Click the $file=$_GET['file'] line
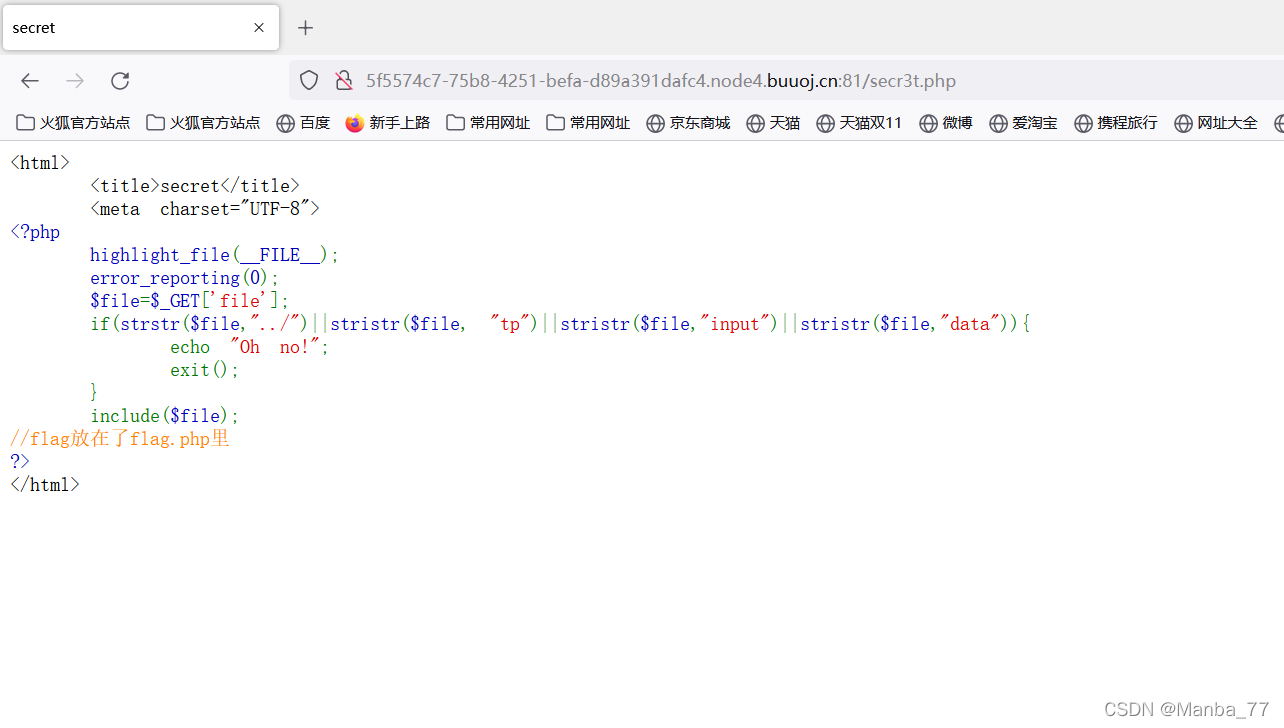1284x728 pixels. (x=190, y=301)
